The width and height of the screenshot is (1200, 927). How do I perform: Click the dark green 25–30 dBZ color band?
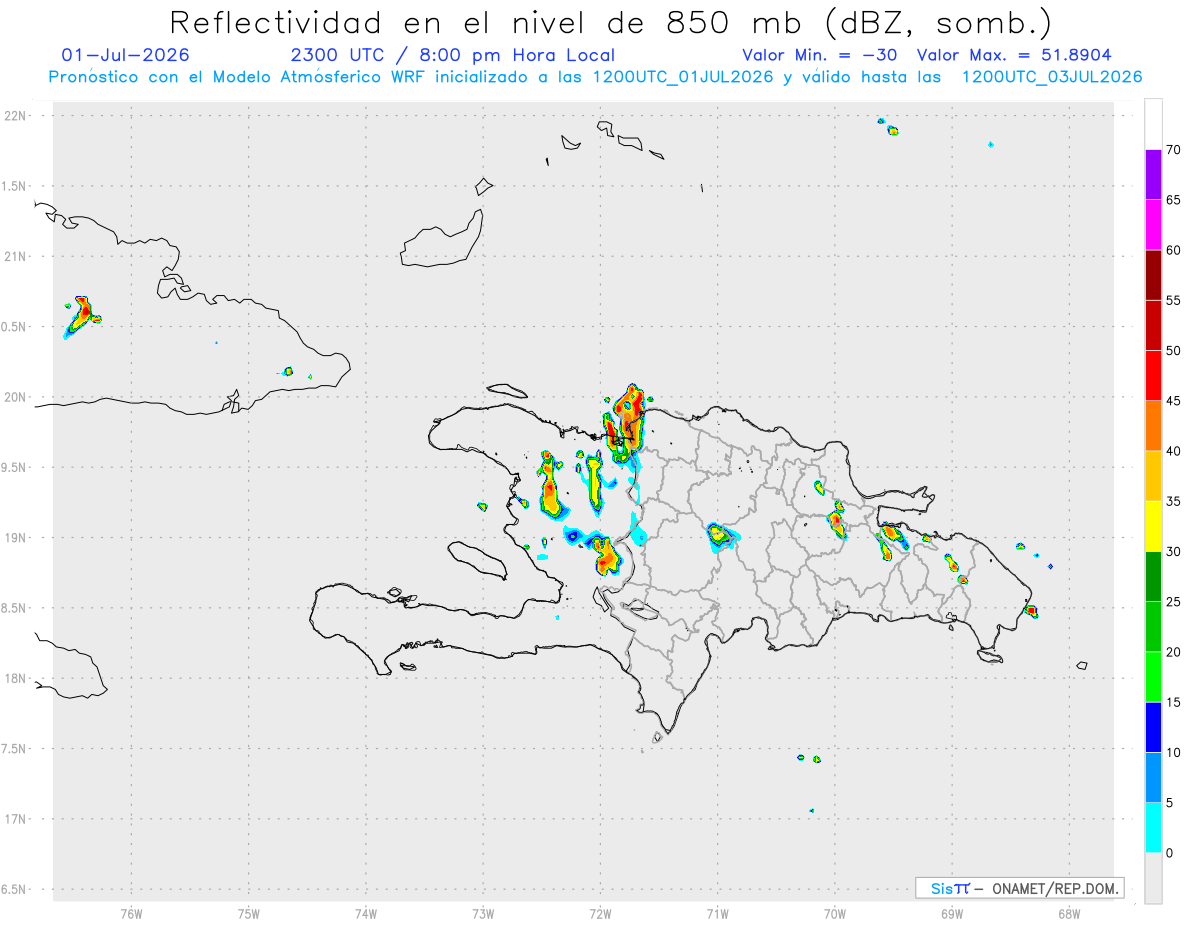coord(1153,576)
